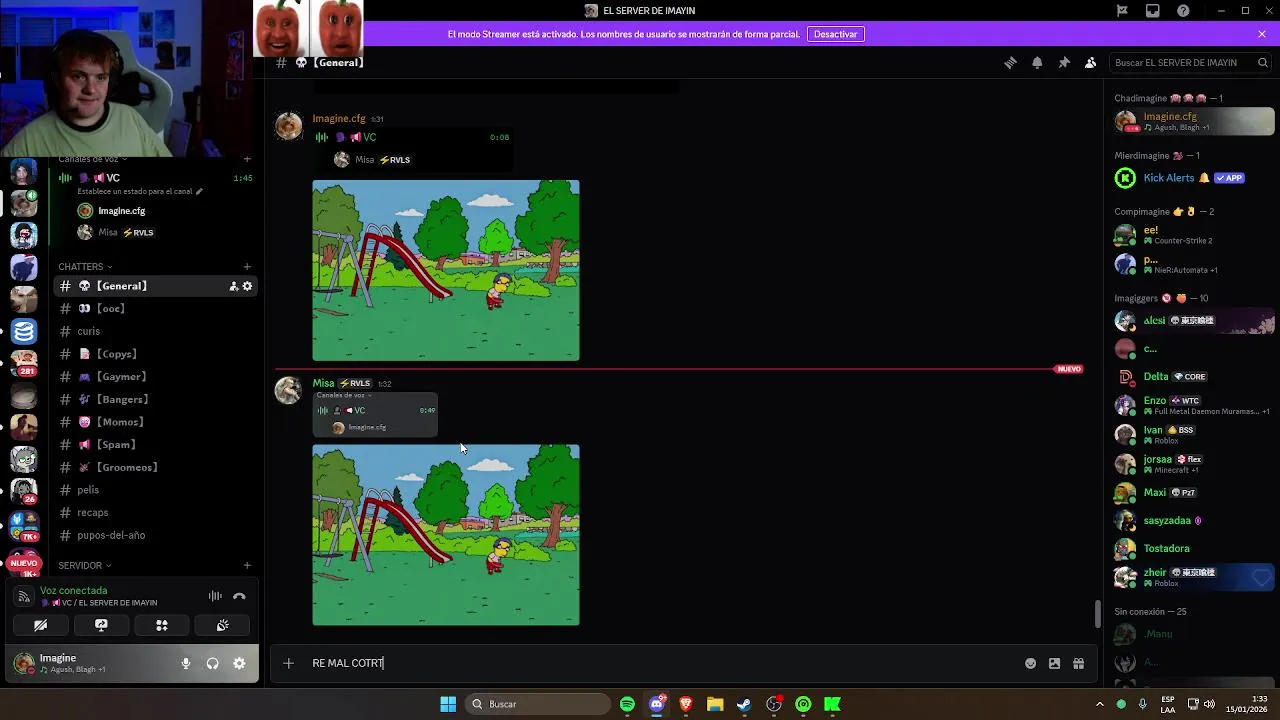Share your screen from the voice panel

[x=101, y=625]
